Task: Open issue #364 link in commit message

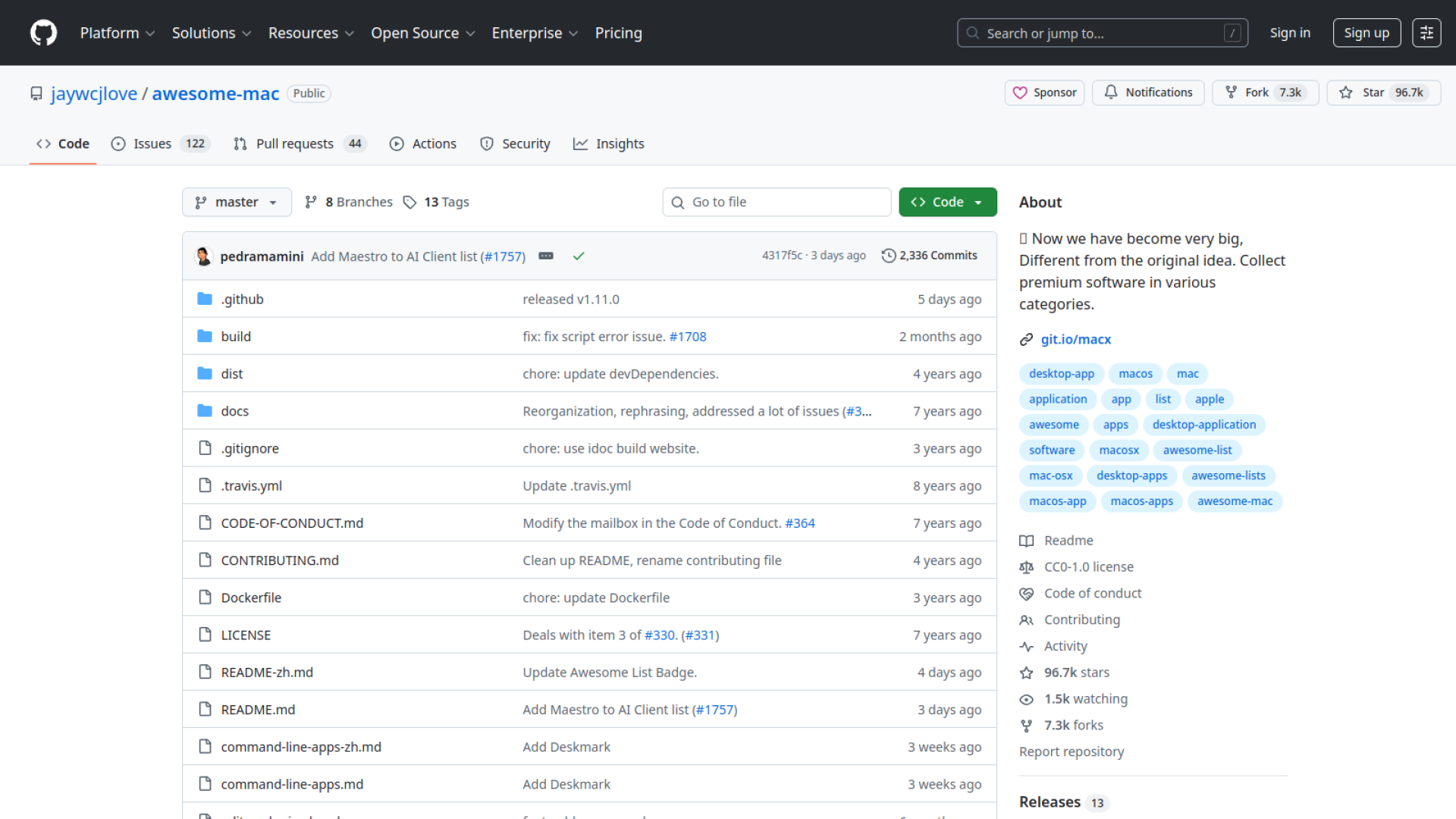Action: coord(800,523)
